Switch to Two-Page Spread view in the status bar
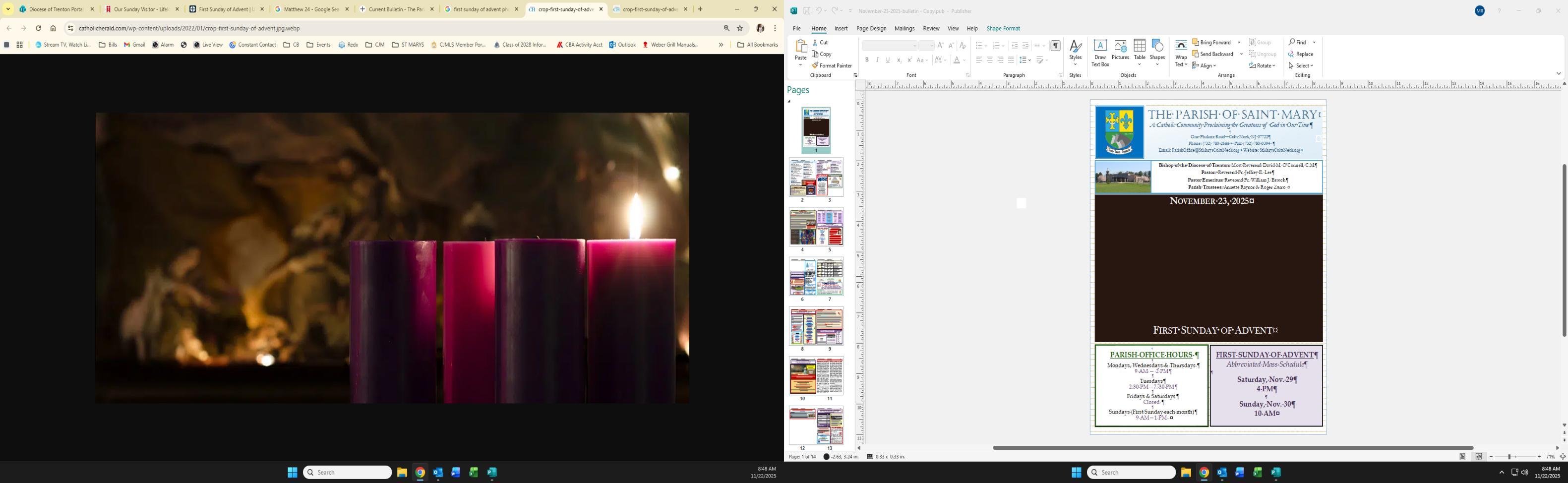 (x=1479, y=457)
